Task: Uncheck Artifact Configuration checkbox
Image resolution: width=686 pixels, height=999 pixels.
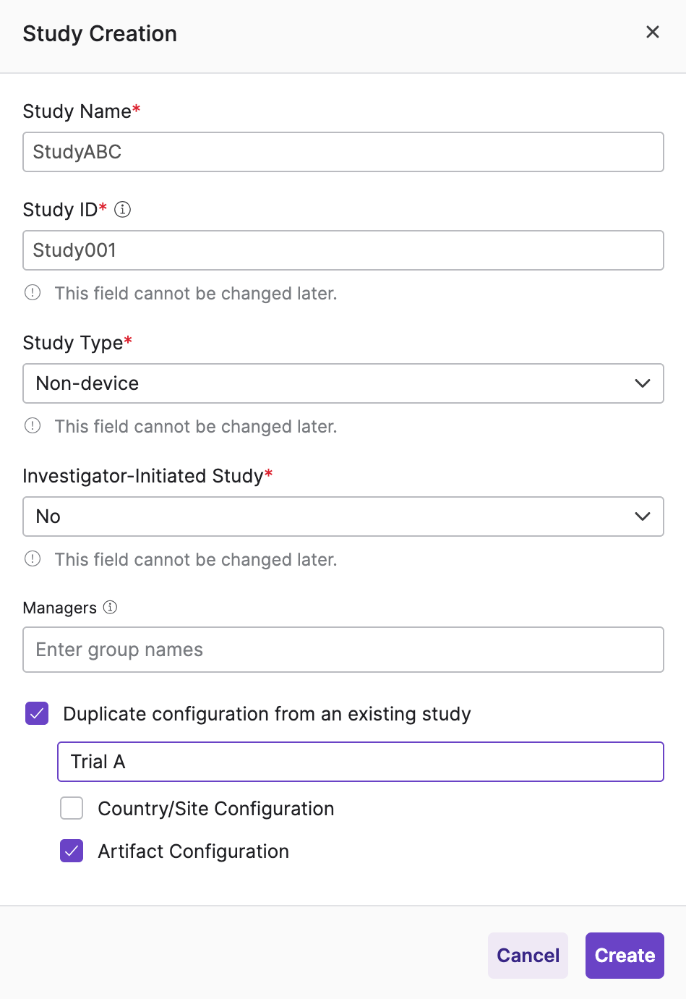Action: click(71, 851)
